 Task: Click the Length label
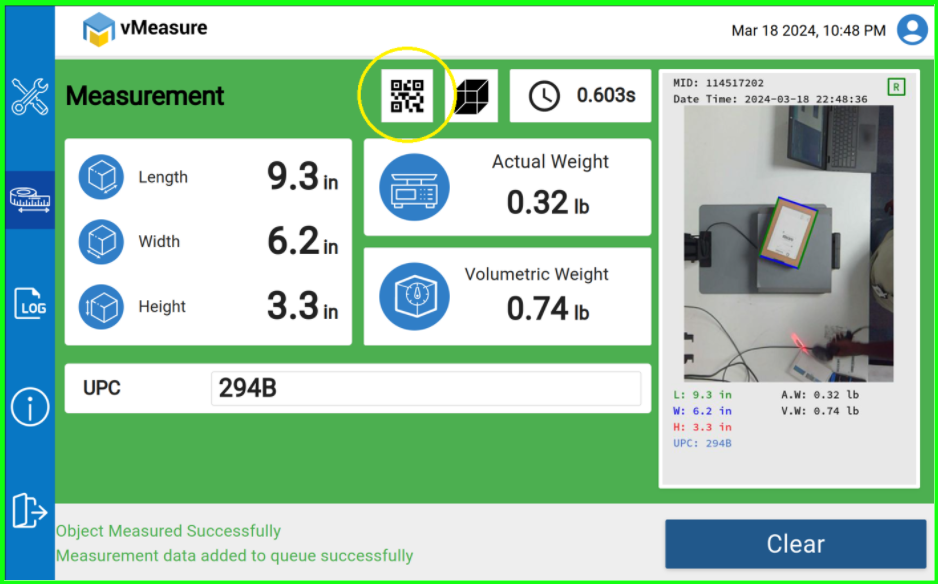pyautogui.click(x=163, y=177)
